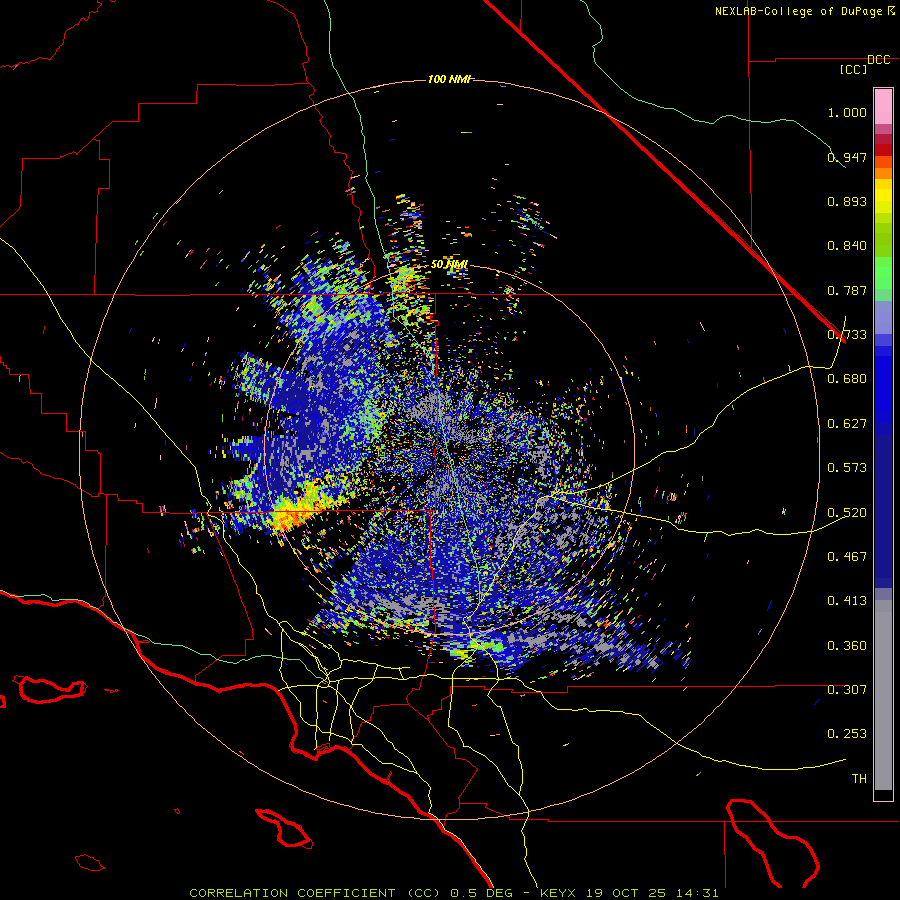Click the Correlation Coefficient KEYX footer caption

453,893
